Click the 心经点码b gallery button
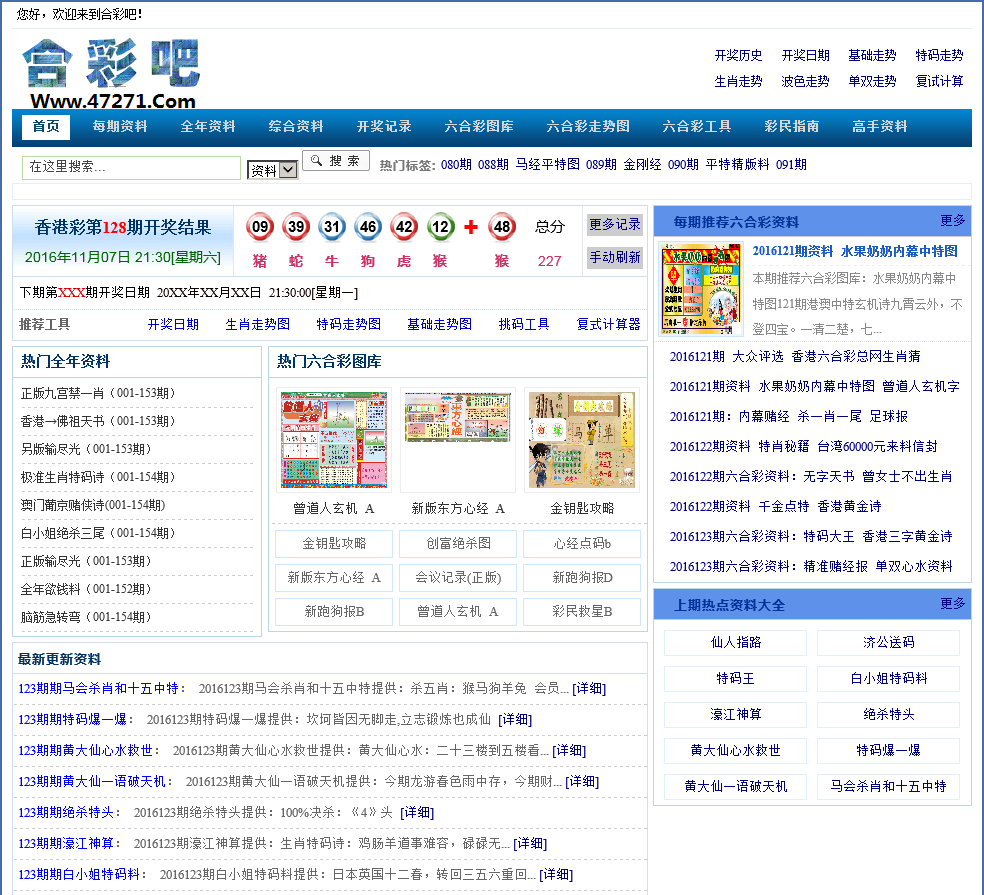 (582, 544)
